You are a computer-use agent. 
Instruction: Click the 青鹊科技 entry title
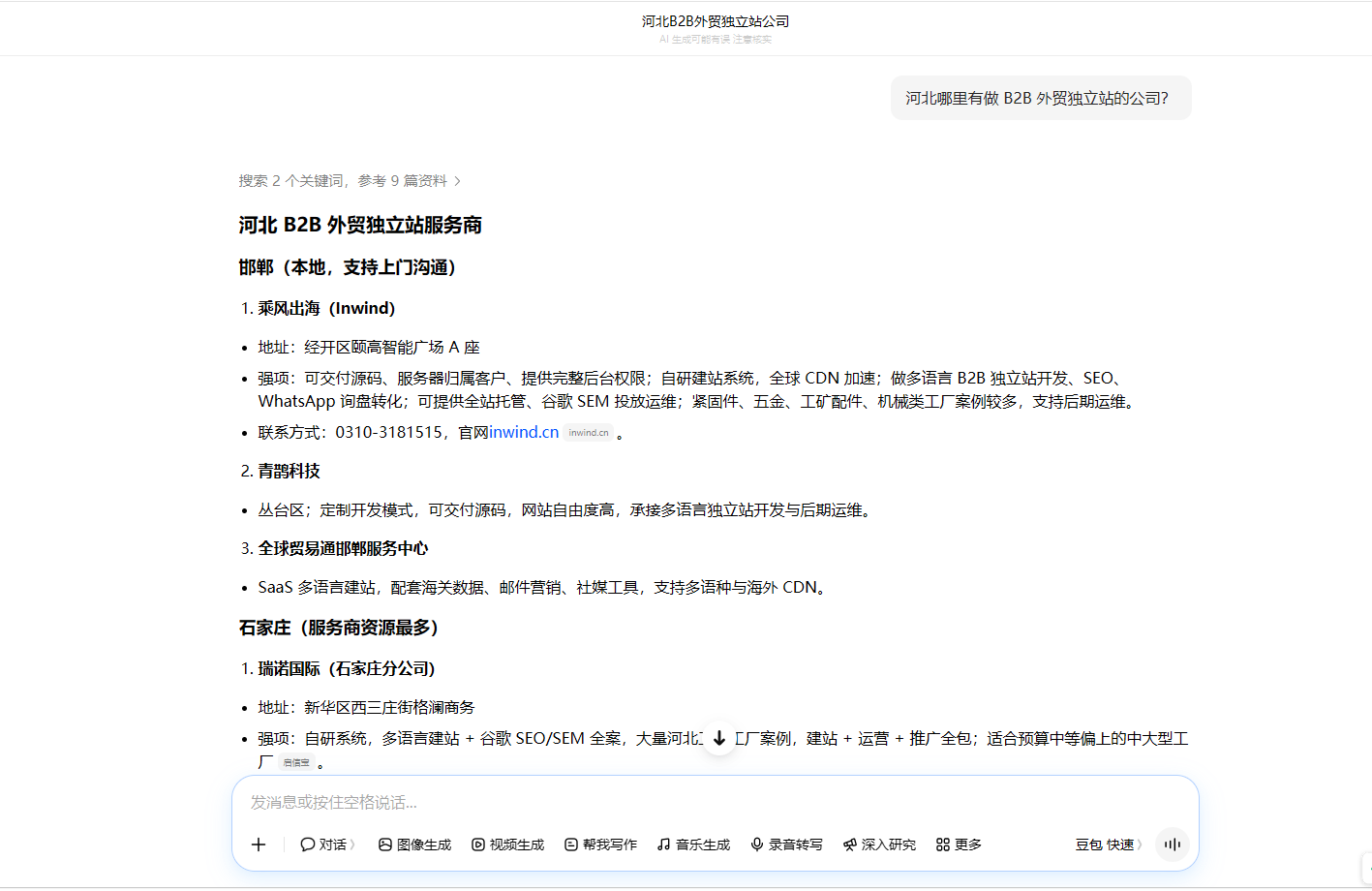click(x=289, y=471)
